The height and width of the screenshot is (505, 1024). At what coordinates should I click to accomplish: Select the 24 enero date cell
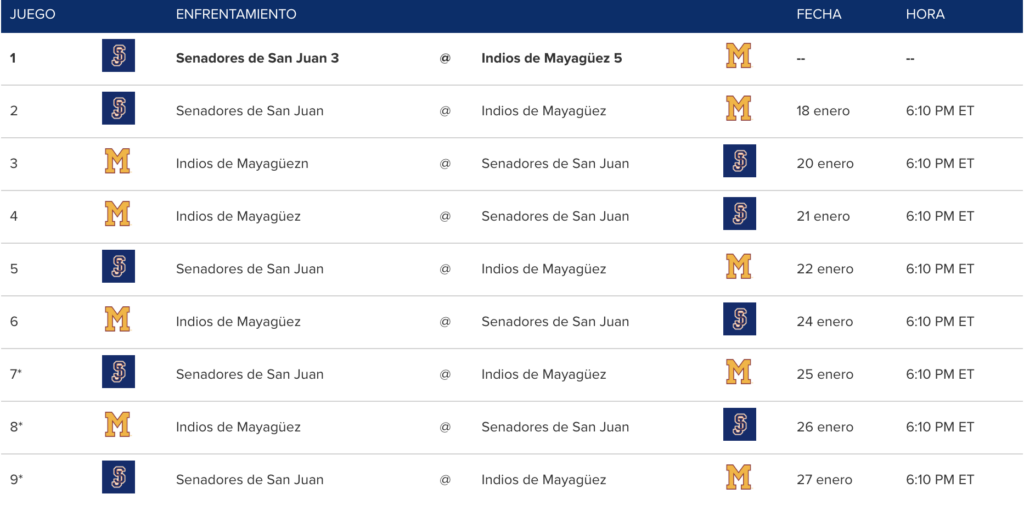(825, 321)
